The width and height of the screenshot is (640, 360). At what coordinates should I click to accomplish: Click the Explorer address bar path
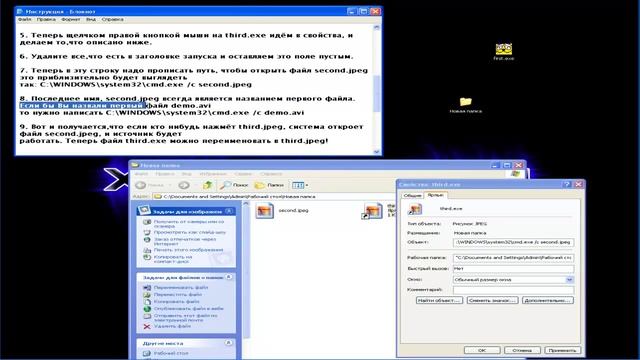pos(239,196)
